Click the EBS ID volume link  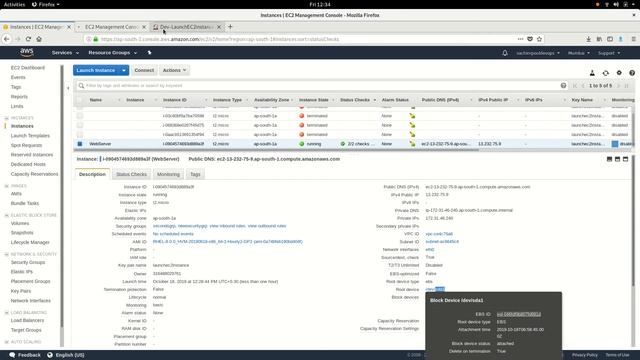[519, 314]
